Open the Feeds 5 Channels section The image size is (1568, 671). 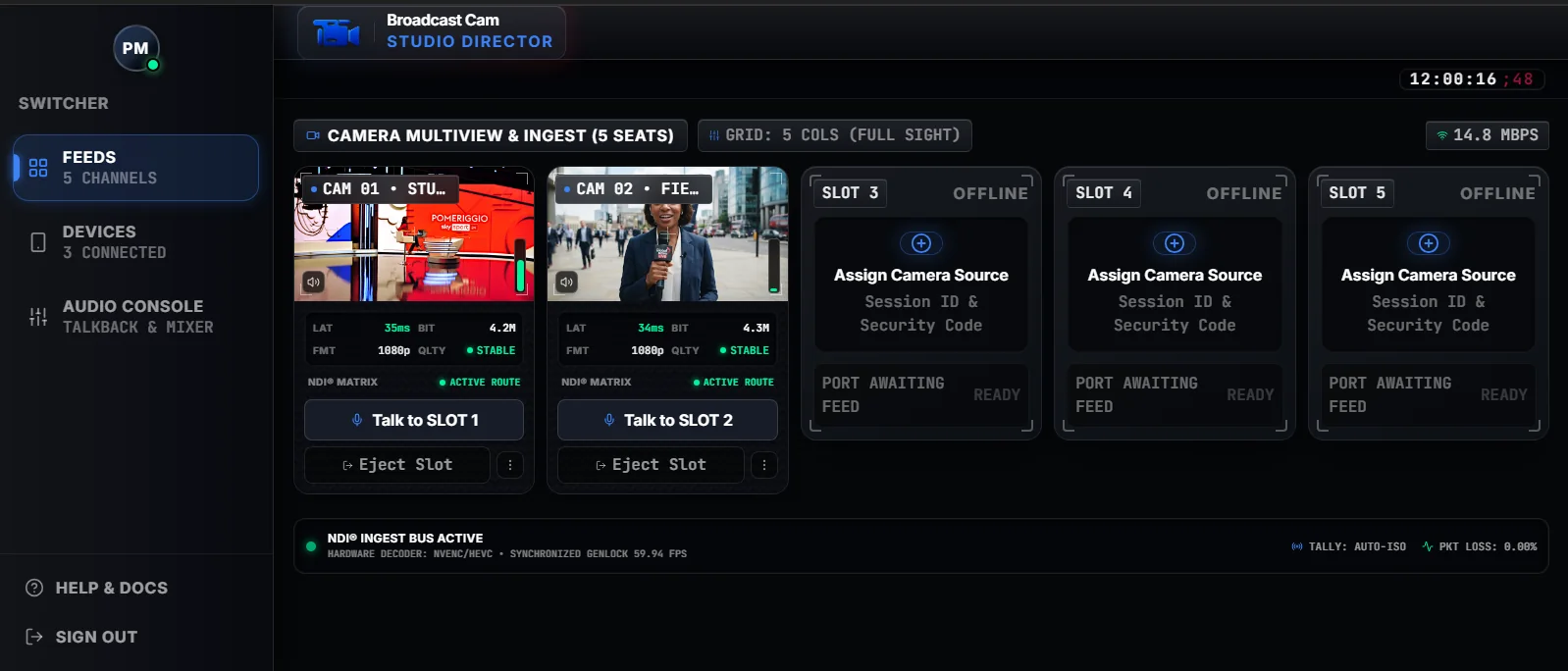(x=136, y=168)
